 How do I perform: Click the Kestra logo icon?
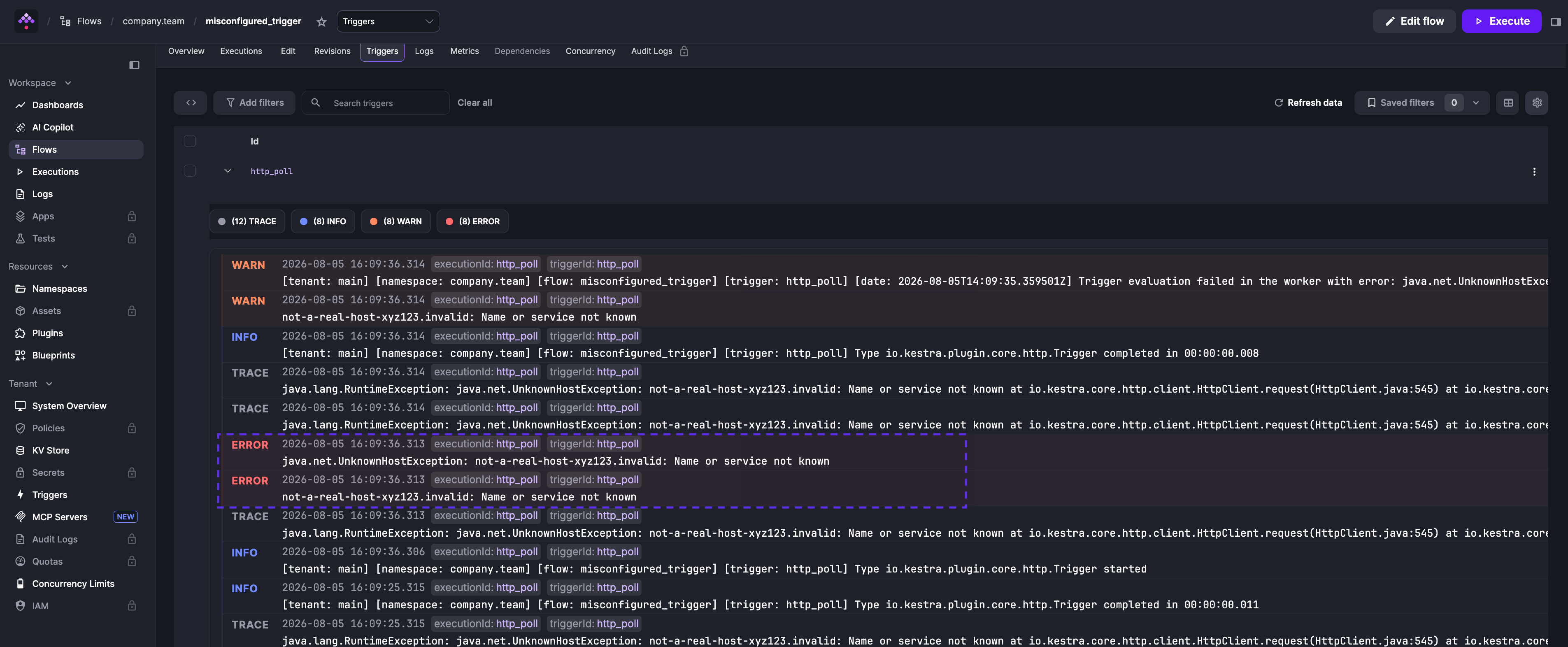[x=26, y=21]
